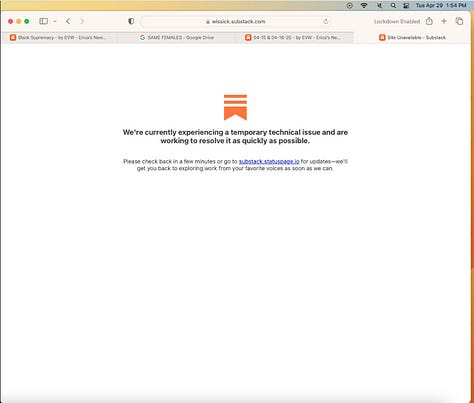Click the lock icon in address bar

208,22
